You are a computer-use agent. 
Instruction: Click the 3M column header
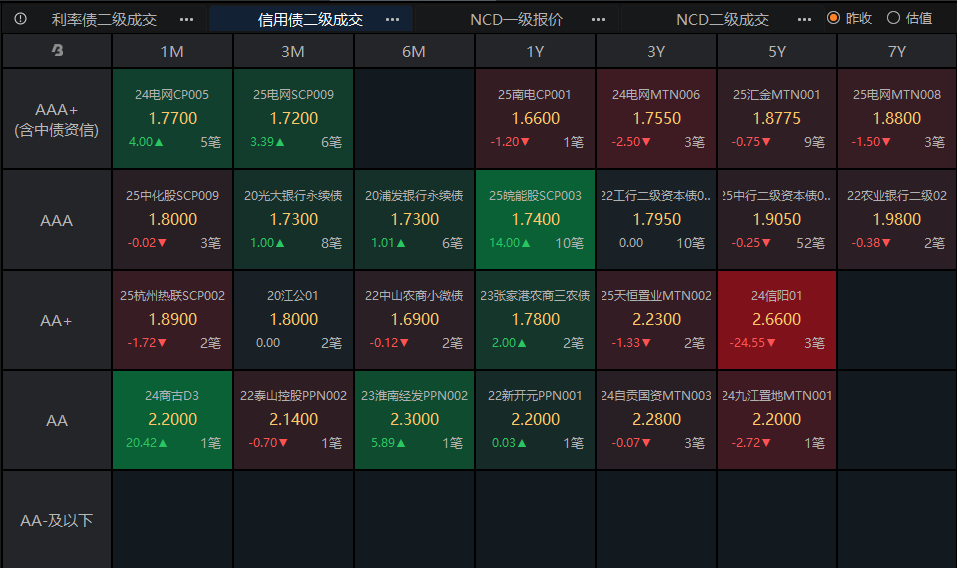point(293,51)
